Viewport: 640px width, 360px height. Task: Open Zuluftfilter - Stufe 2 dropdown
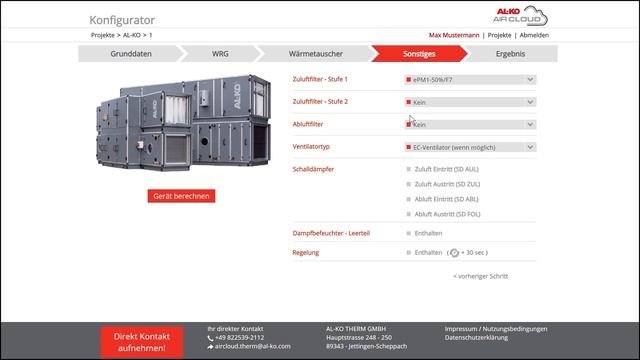click(x=470, y=102)
